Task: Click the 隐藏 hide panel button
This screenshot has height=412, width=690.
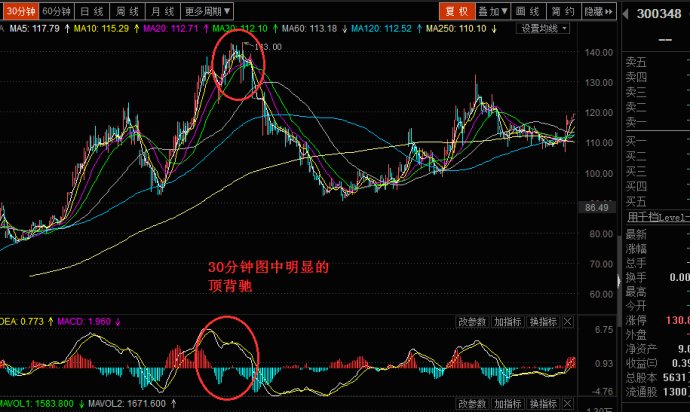Action: [598, 11]
